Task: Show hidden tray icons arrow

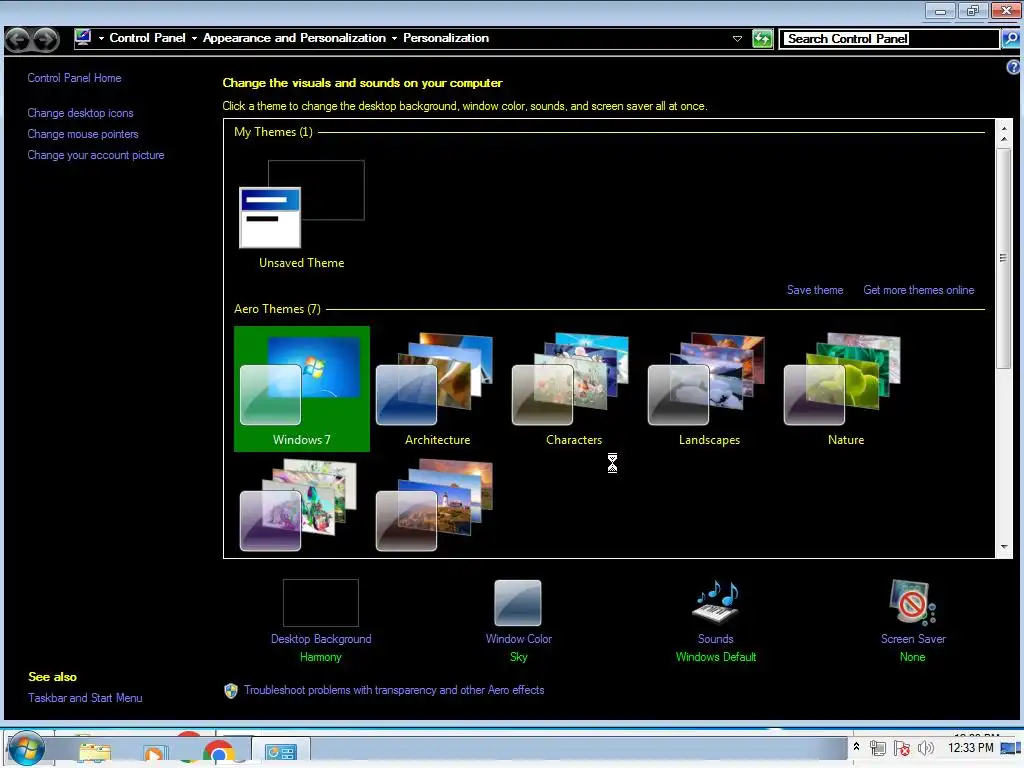Action: click(856, 746)
